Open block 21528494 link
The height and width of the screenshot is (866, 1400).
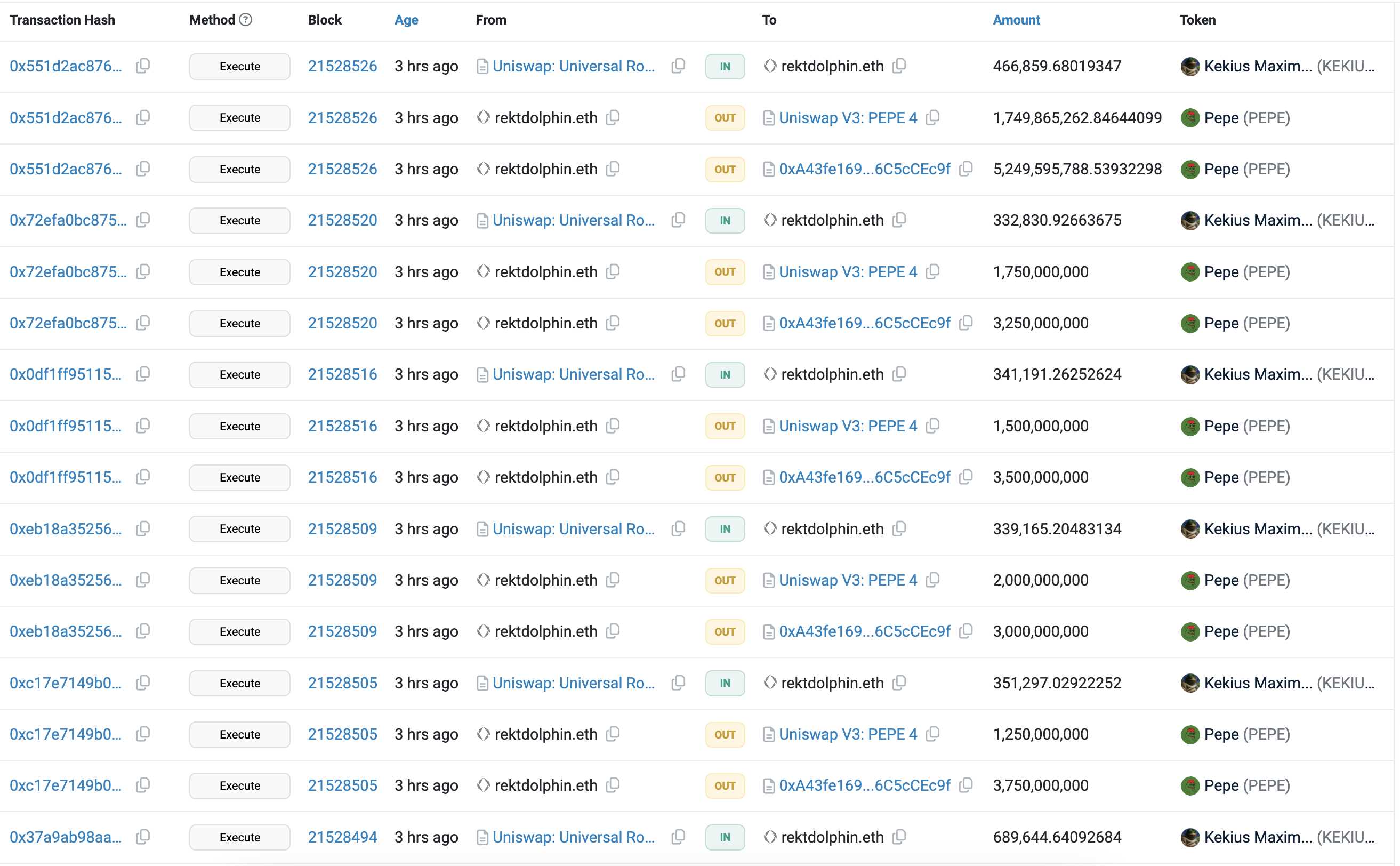342,837
